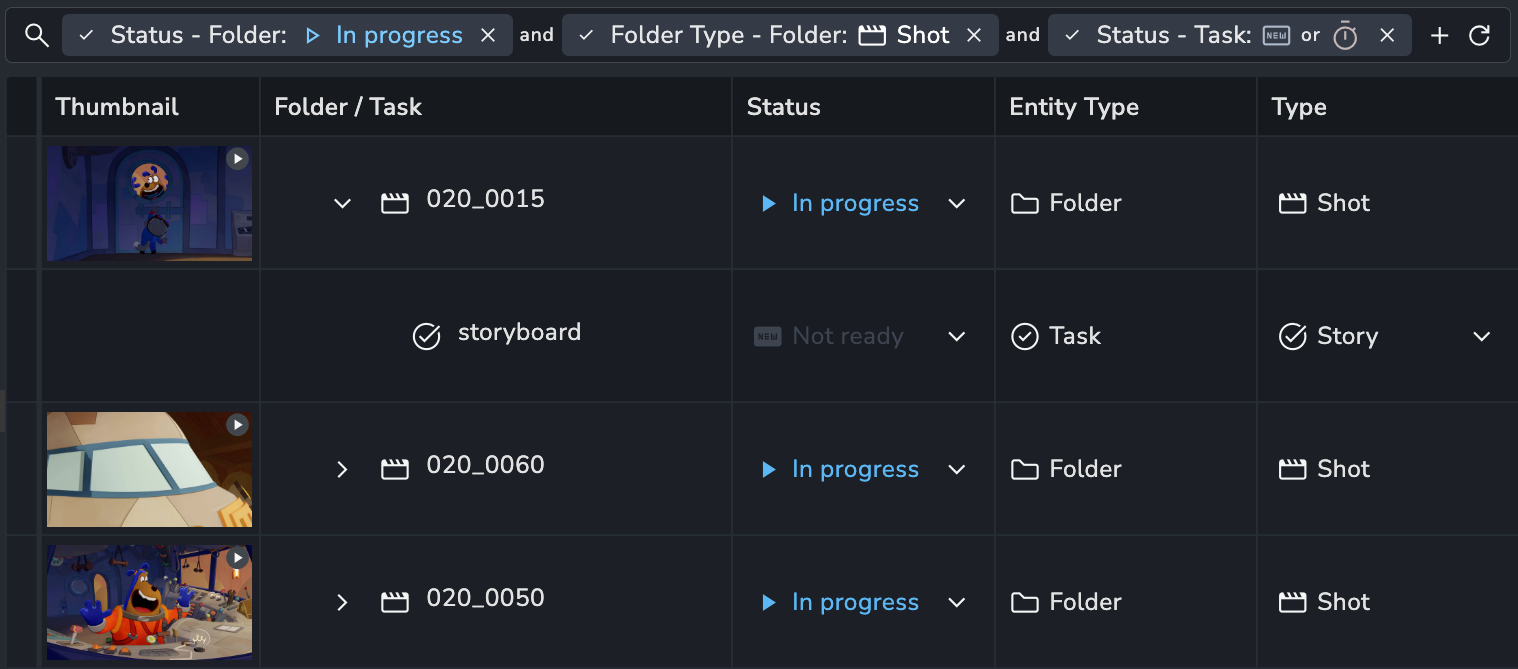Click the folder icon in 020_0060 row
The image size is (1518, 669).
(x=1024, y=469)
